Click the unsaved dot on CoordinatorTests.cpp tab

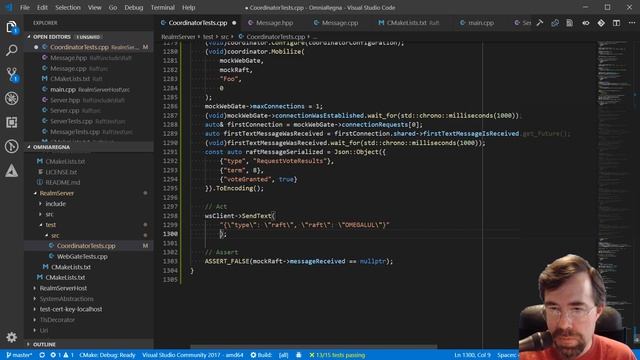point(234,23)
